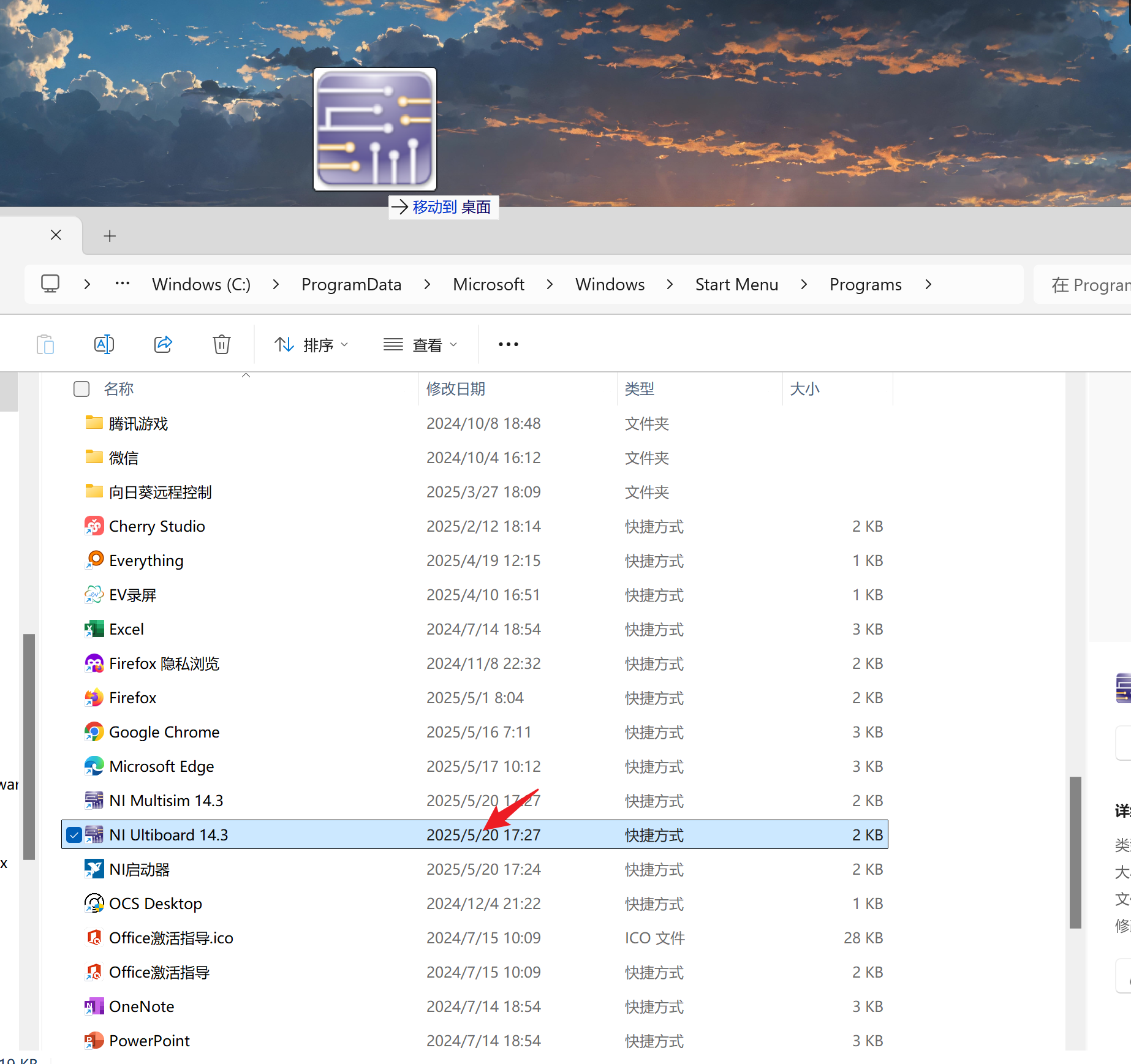
Task: Sort by the 类型 column header
Action: pos(640,389)
